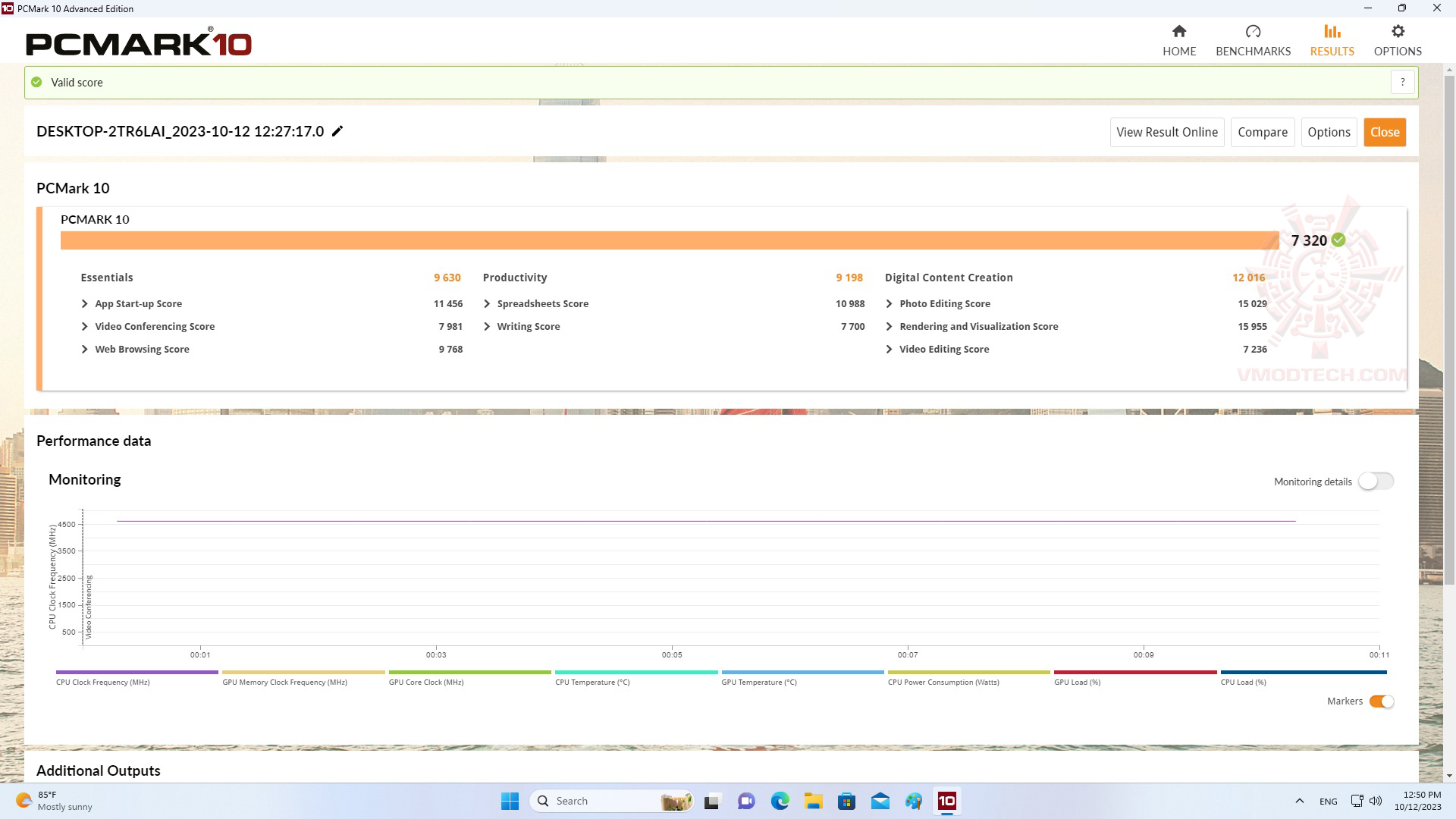Click the Close result button

(x=1384, y=131)
